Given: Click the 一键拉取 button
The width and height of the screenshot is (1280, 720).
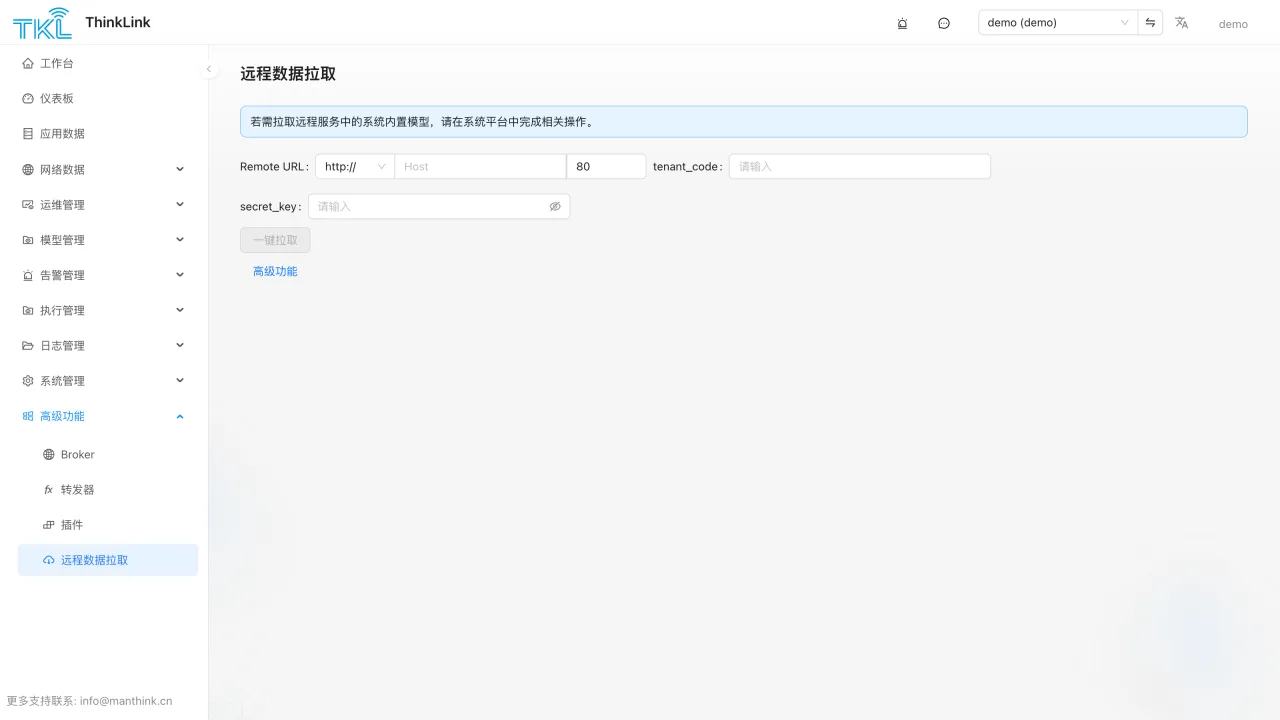Looking at the screenshot, I should [x=275, y=240].
